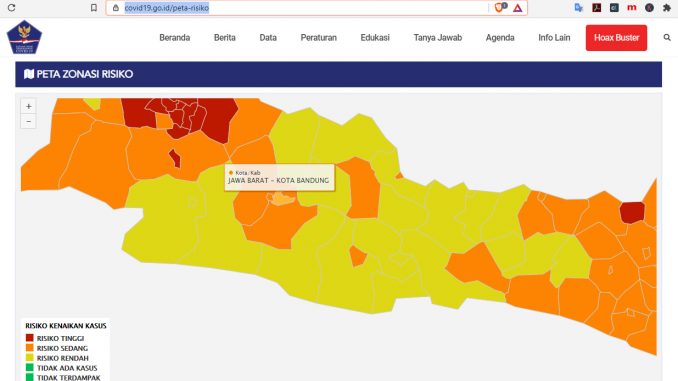678x381 pixels.
Task: Click the Brave rewards triangle icon
Action: coord(518,8)
